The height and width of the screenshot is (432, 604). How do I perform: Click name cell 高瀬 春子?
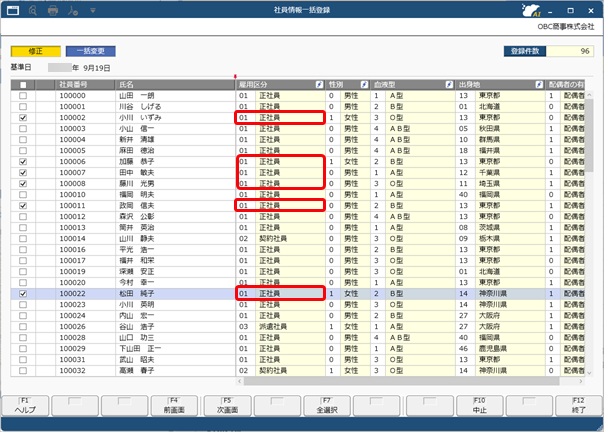click(175, 371)
